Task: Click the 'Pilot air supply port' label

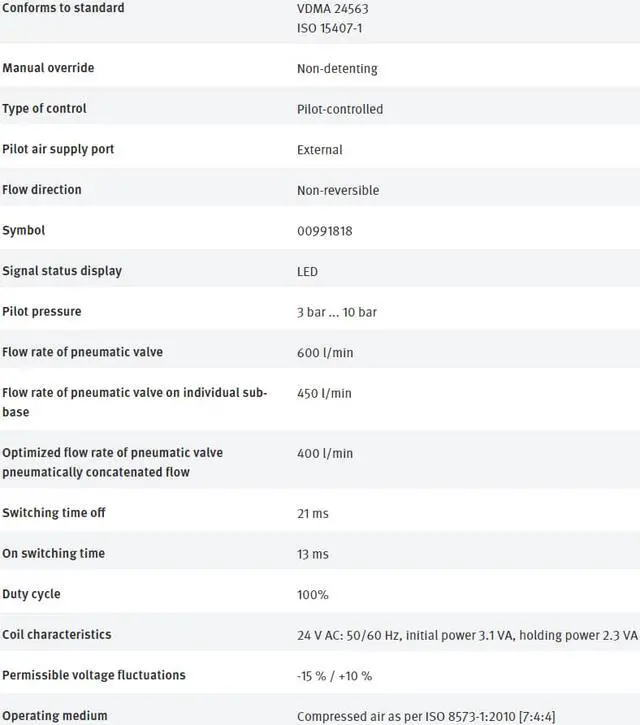Action: click(58, 149)
